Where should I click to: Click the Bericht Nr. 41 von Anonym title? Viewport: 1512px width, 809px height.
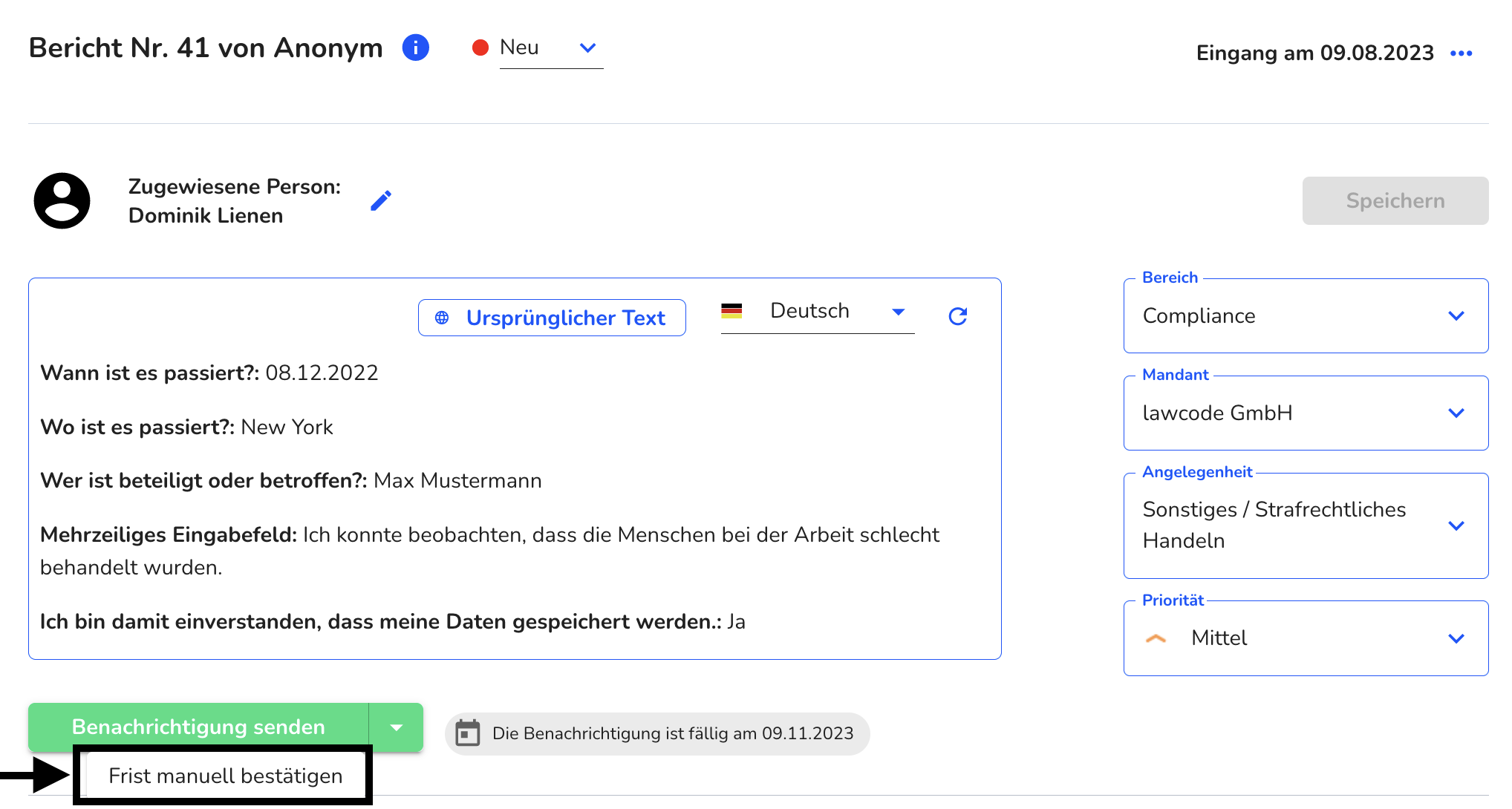206,48
